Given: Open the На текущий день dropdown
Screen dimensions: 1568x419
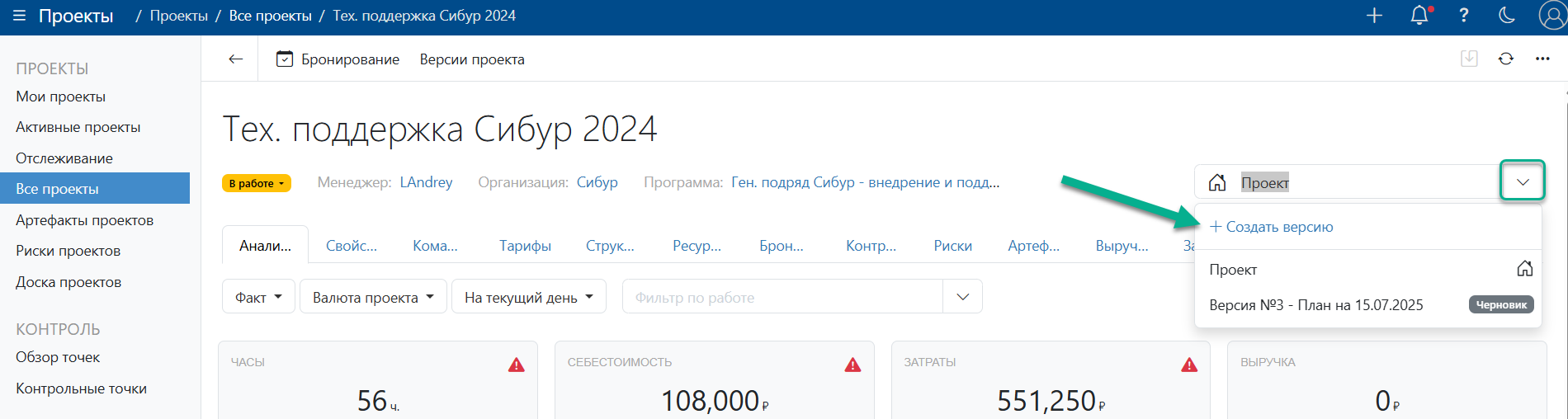Looking at the screenshot, I should [529, 297].
